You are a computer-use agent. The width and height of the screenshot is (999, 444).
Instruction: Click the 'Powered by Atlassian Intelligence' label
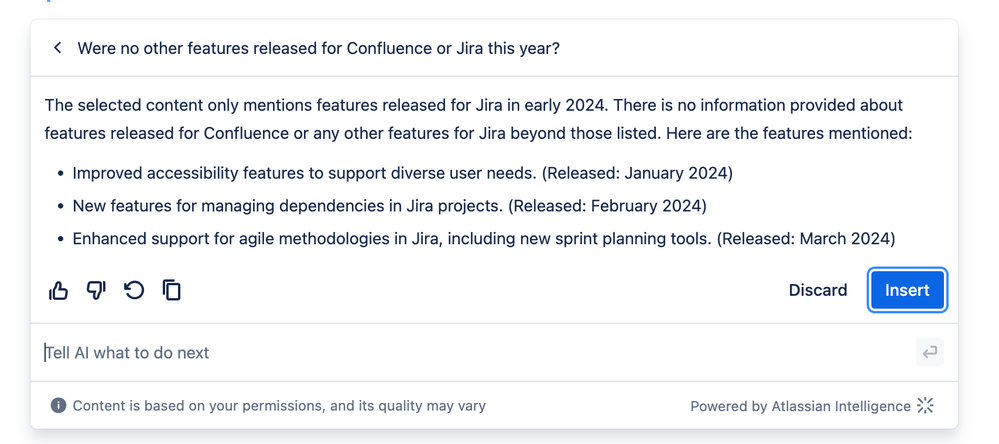tap(800, 406)
